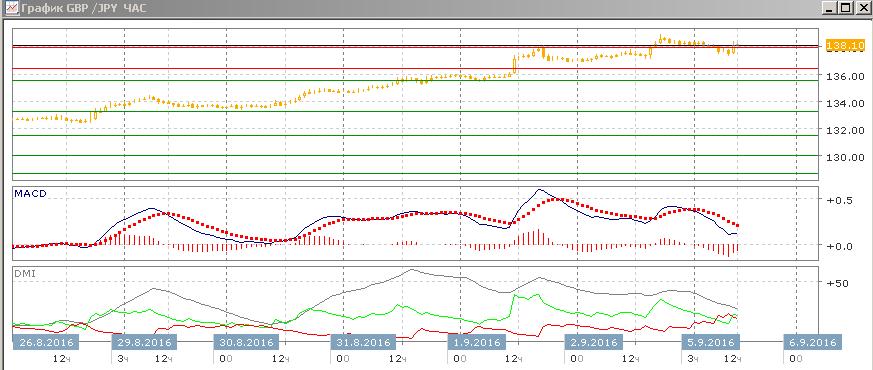Click the +0.5 MACD scale label
This screenshot has height=370, width=873.
point(841,201)
